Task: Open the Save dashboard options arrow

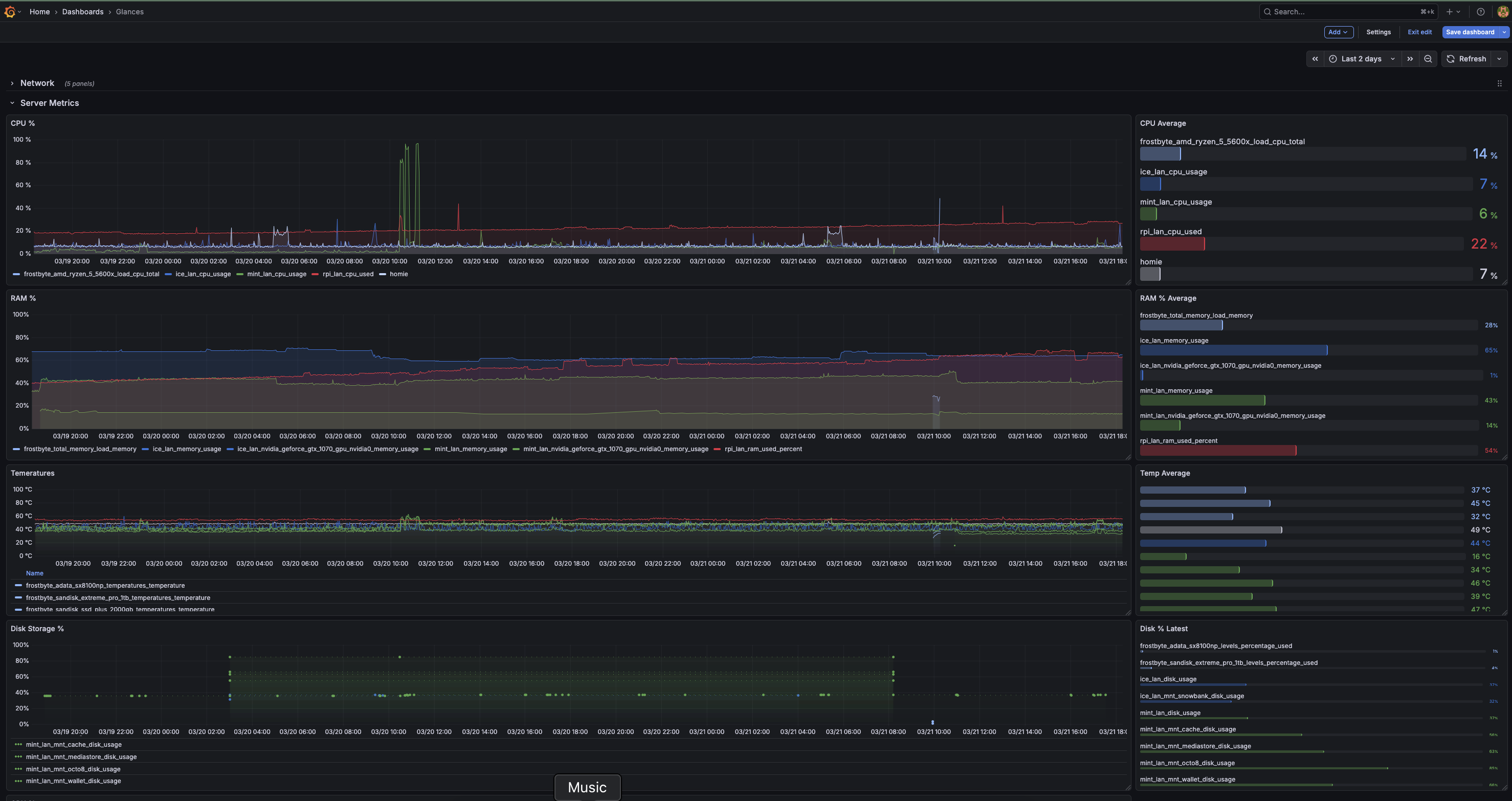Action: [1504, 32]
